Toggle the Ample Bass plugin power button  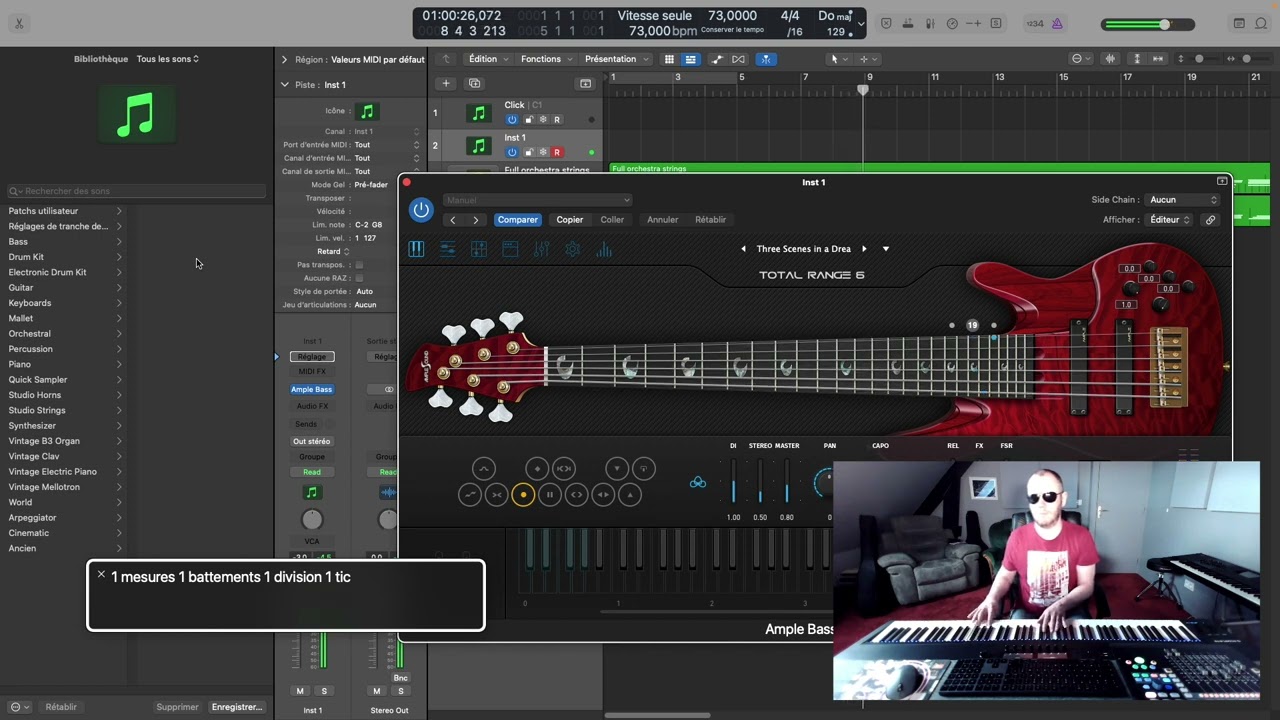coord(421,210)
